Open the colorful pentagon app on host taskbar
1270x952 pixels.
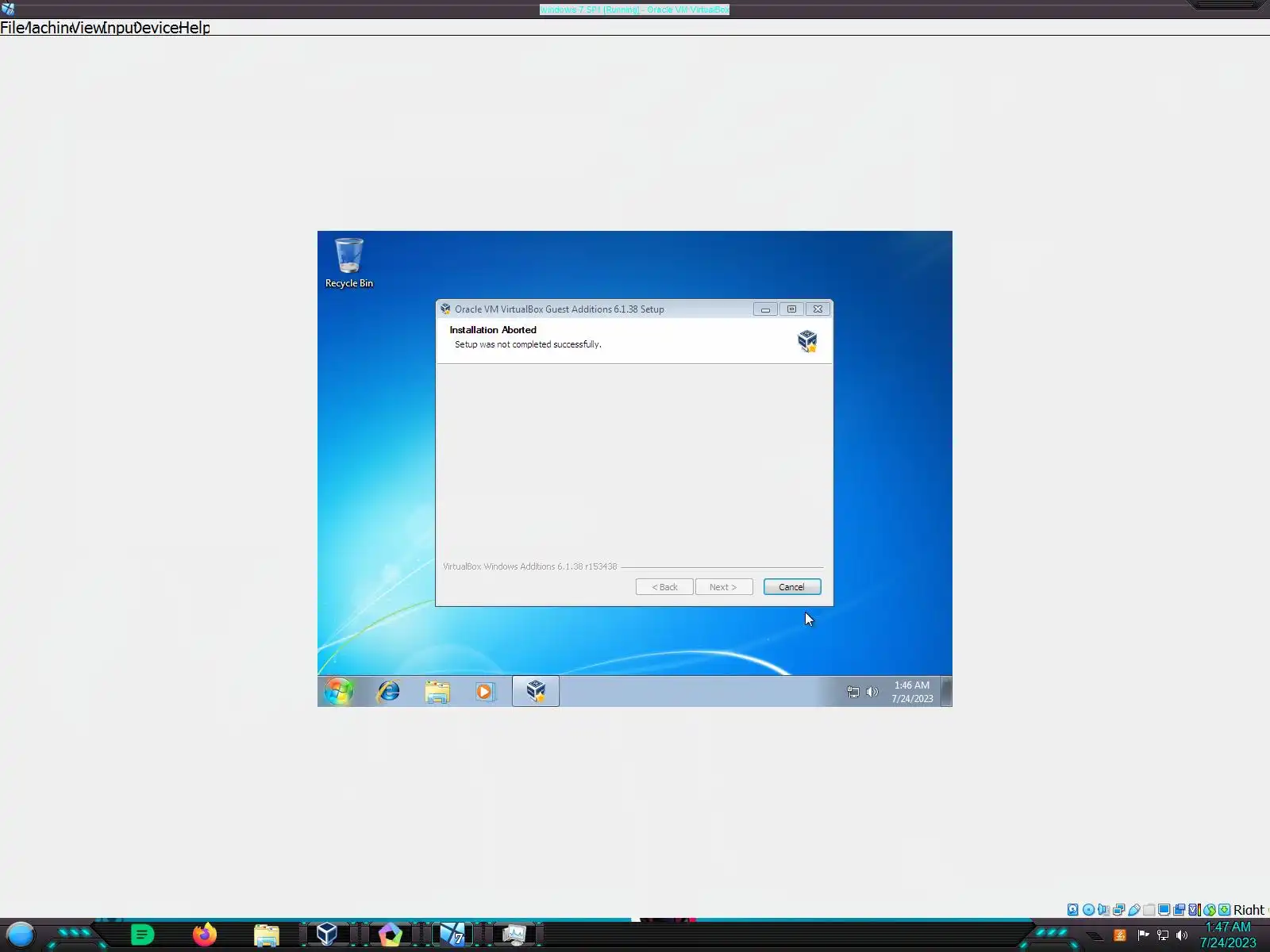[390, 935]
